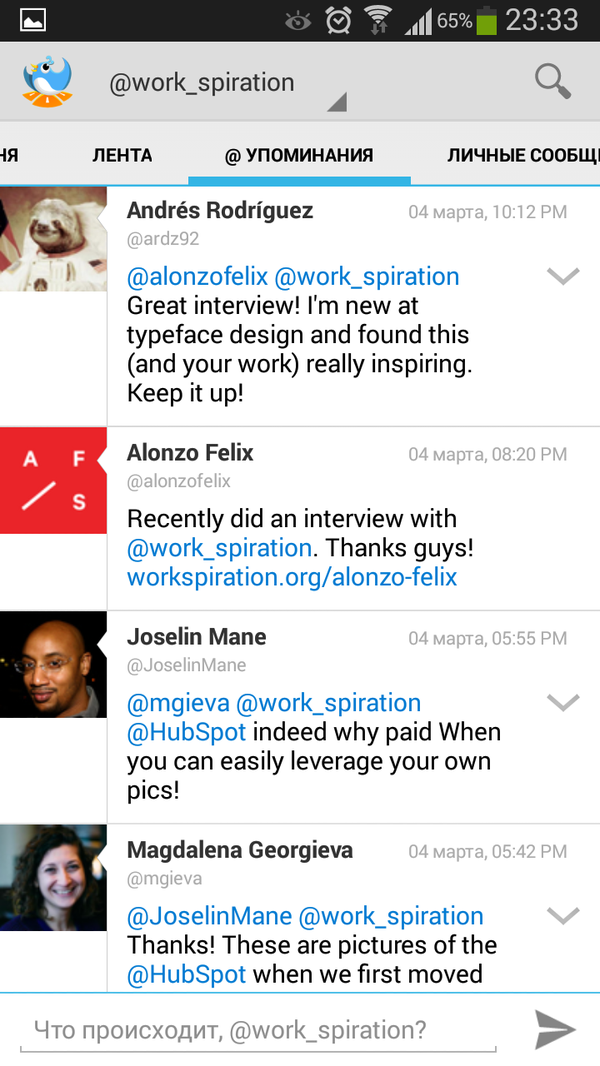Go to the ЛИЧНЫЕ СООБЩЕНИЯ tab
Viewport: 600px width, 1066px height.
click(x=522, y=155)
